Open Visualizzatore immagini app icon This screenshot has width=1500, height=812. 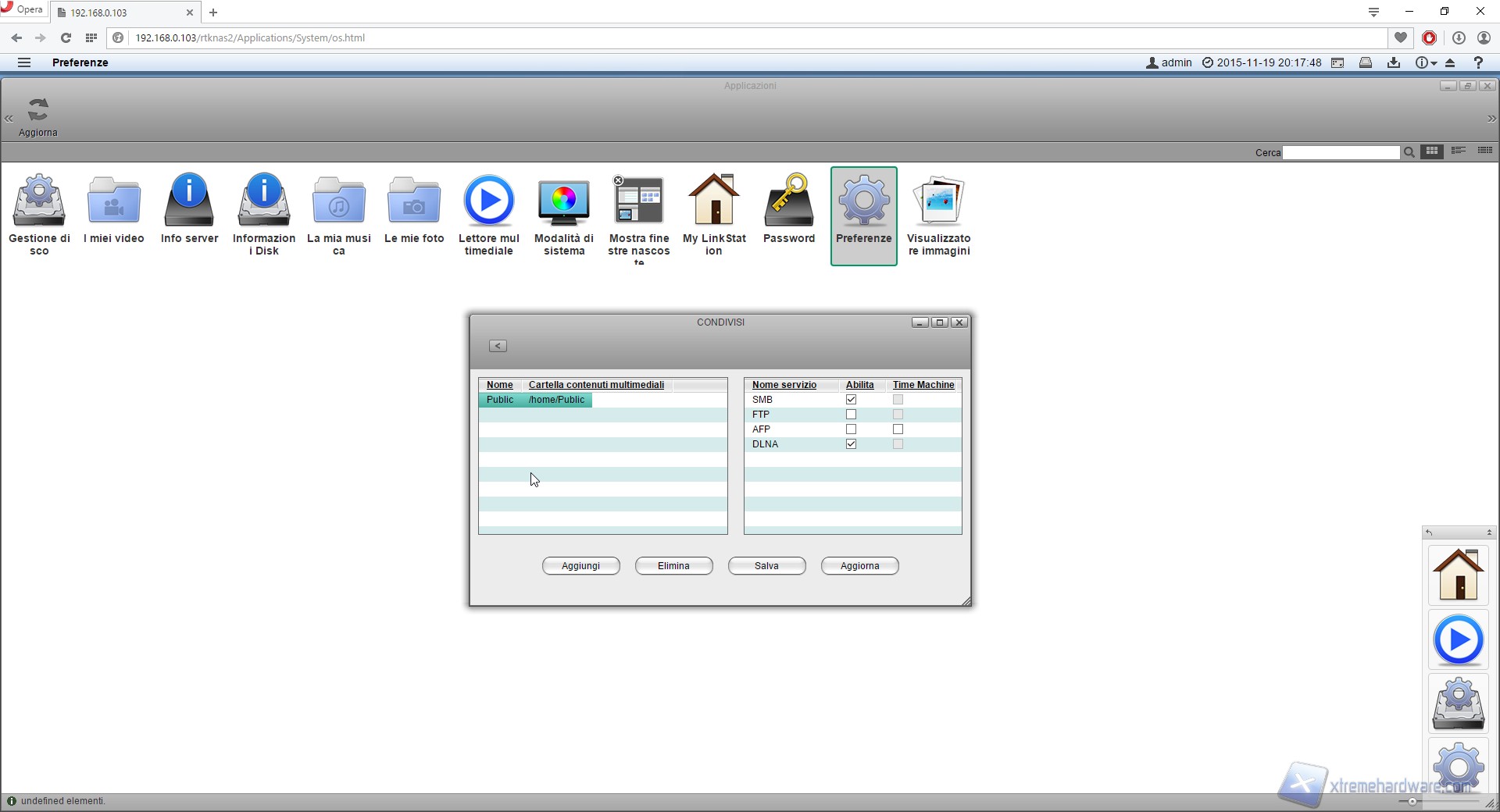tap(939, 201)
